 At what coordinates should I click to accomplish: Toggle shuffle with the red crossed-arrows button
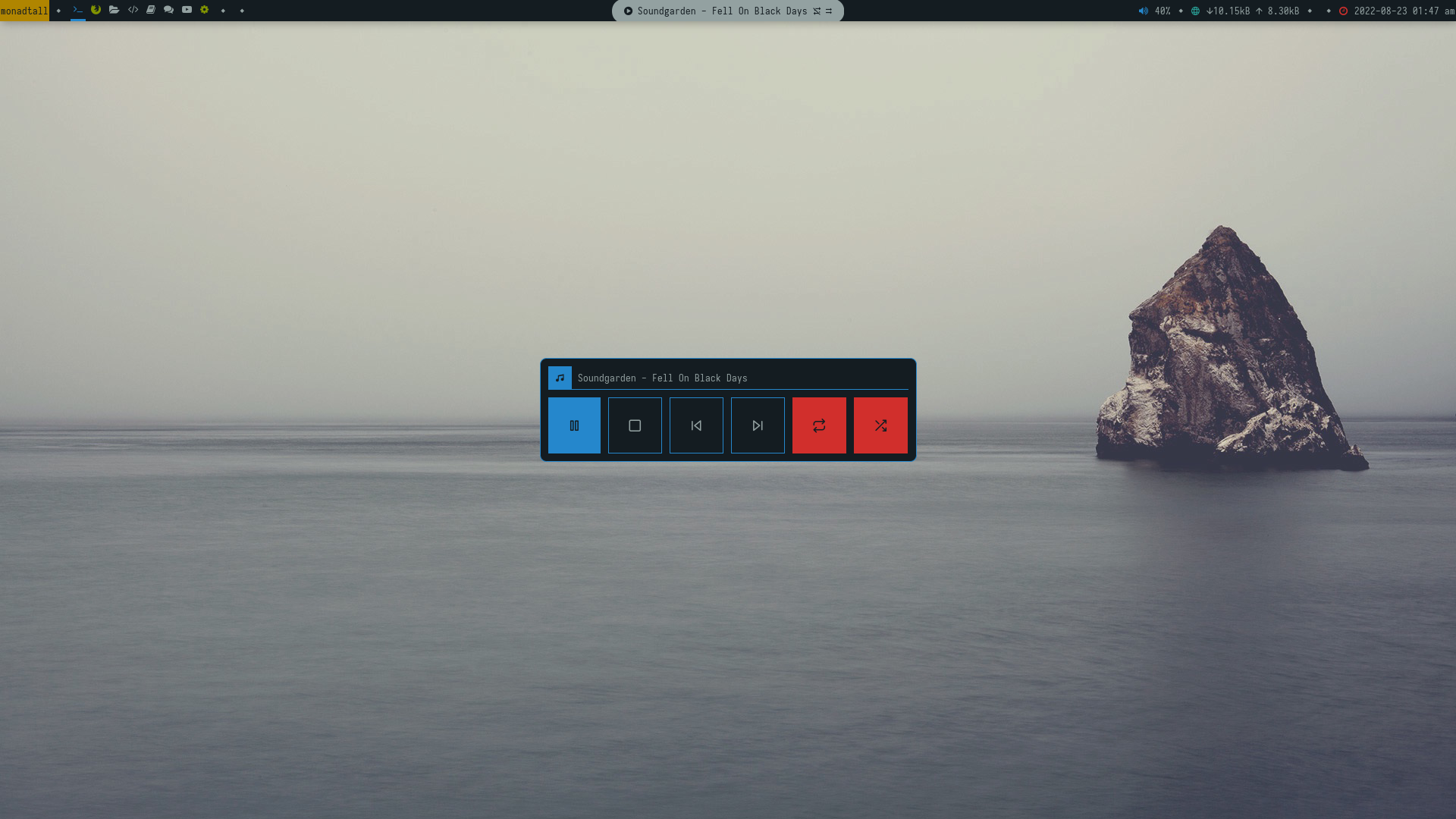(x=880, y=425)
